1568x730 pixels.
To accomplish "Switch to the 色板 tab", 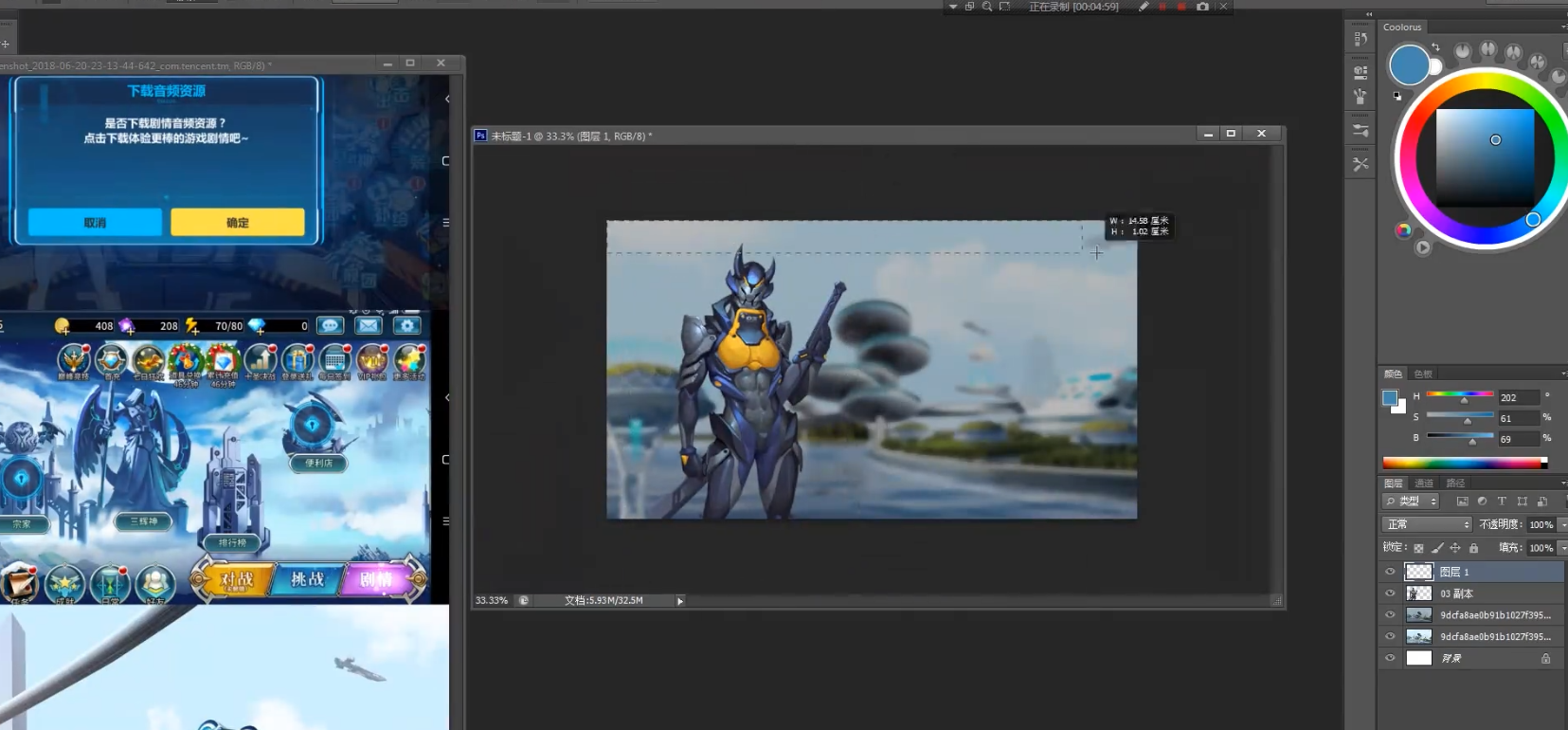I will [1423, 374].
